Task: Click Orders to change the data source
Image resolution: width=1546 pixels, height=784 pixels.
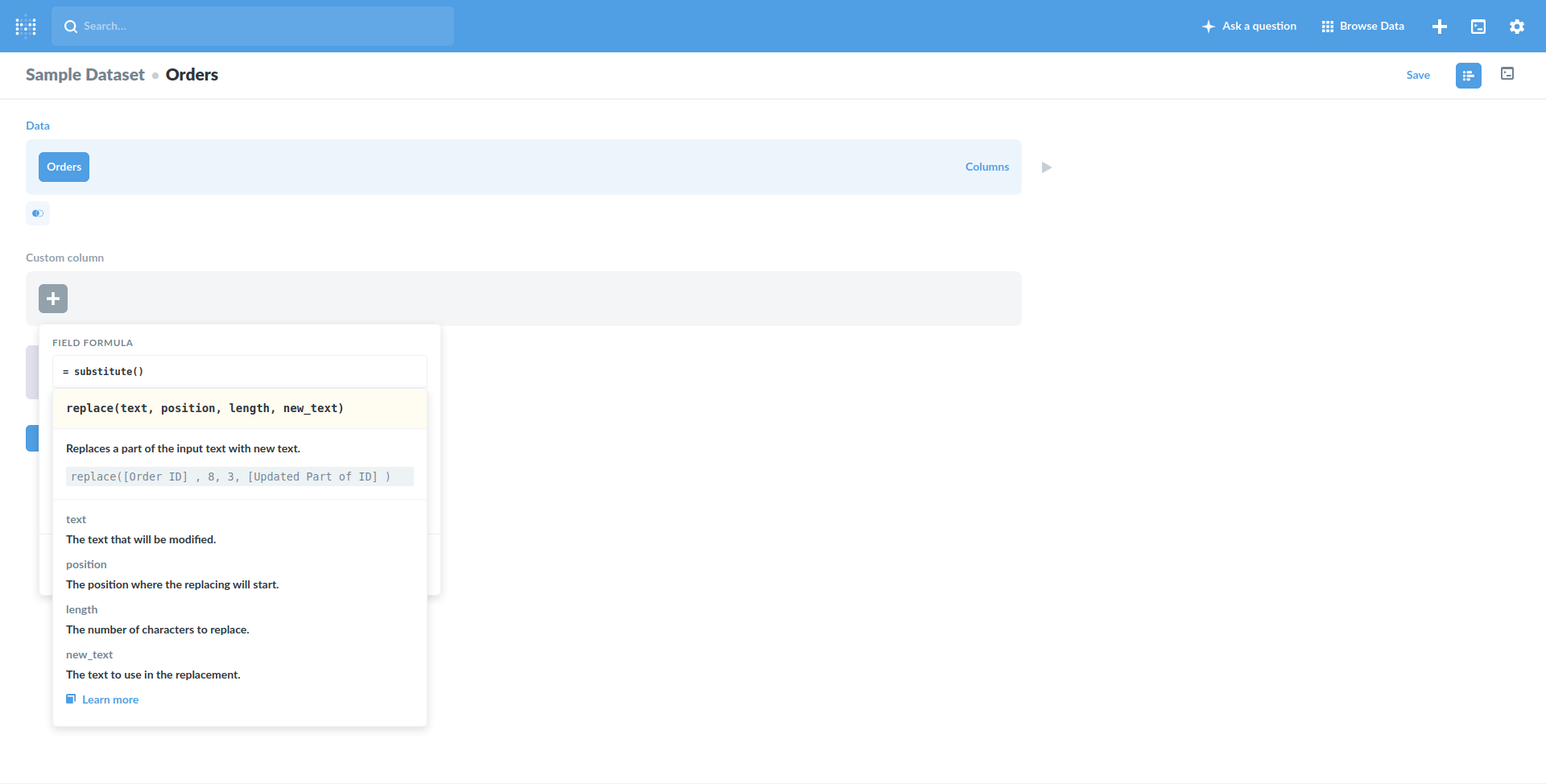Action: (64, 167)
